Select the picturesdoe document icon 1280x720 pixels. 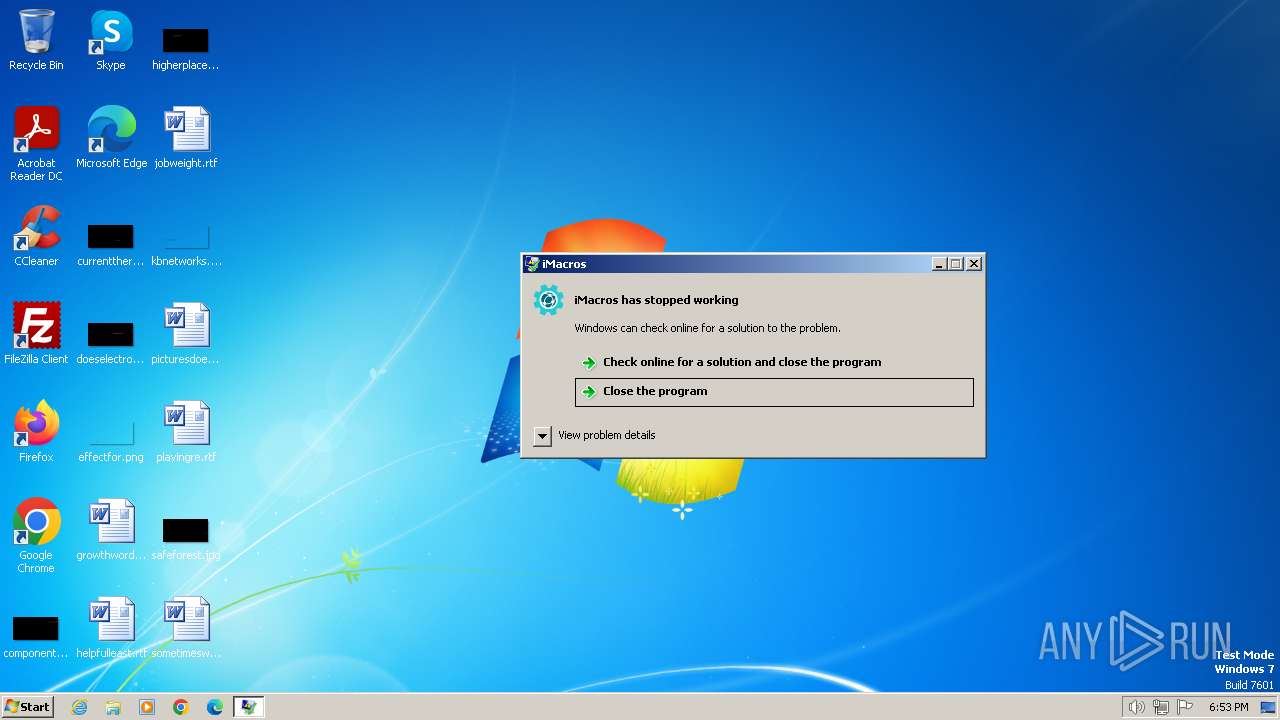coord(186,333)
